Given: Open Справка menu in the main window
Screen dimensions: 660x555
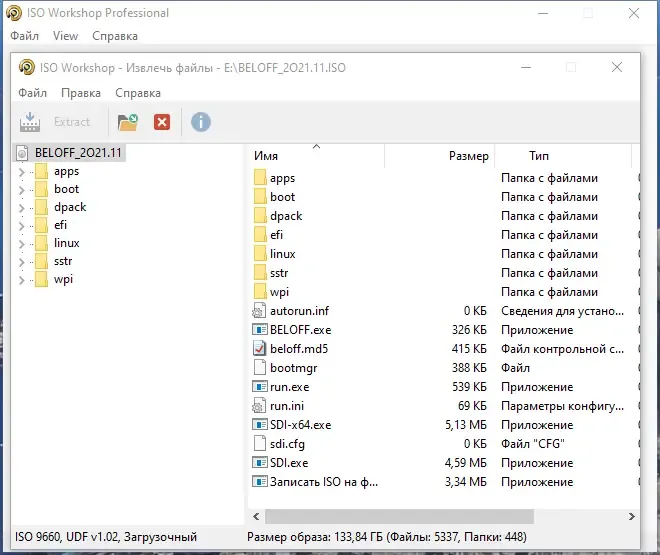Looking at the screenshot, I should point(115,36).
